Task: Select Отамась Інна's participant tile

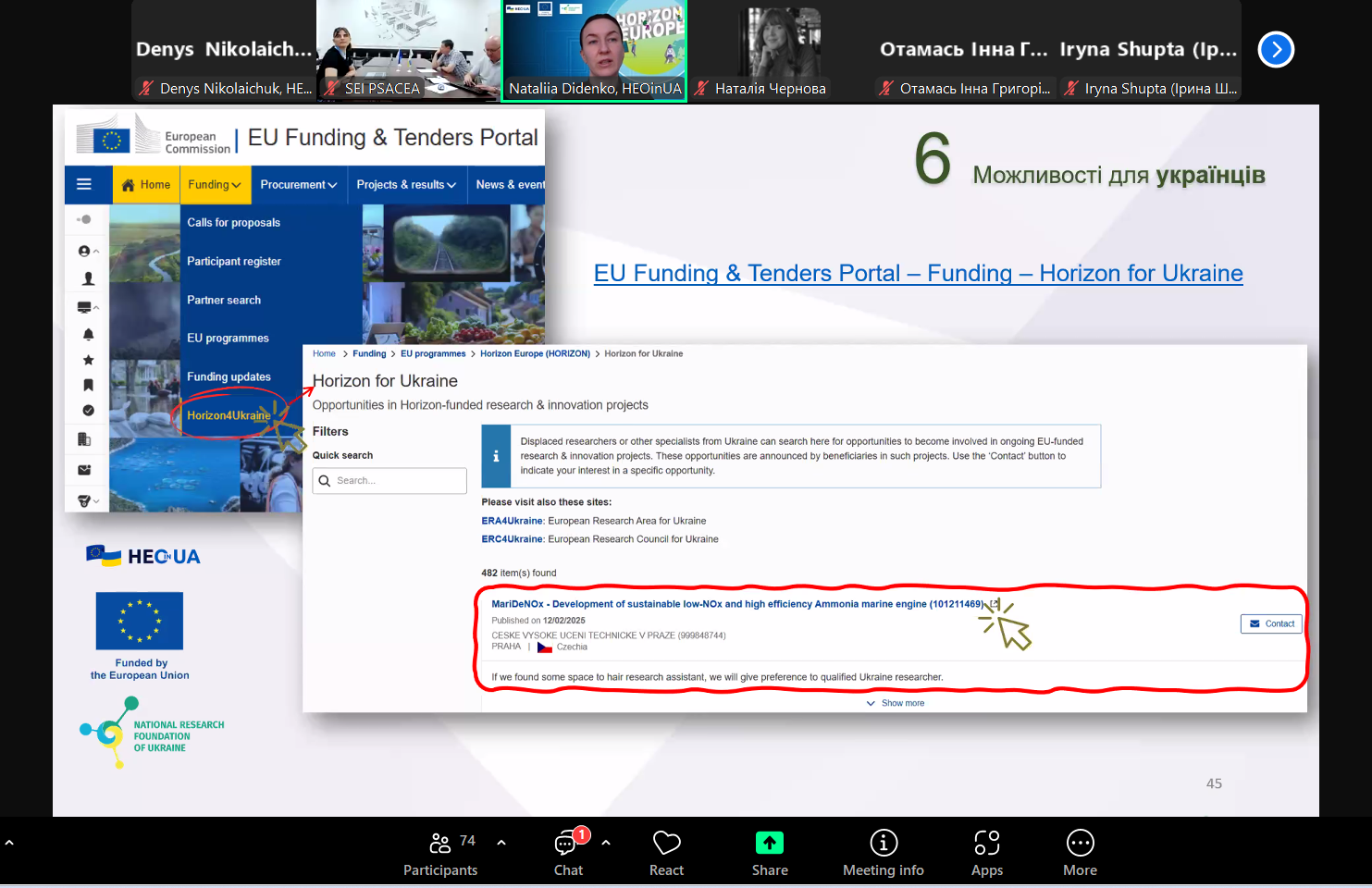Action: coord(964,51)
